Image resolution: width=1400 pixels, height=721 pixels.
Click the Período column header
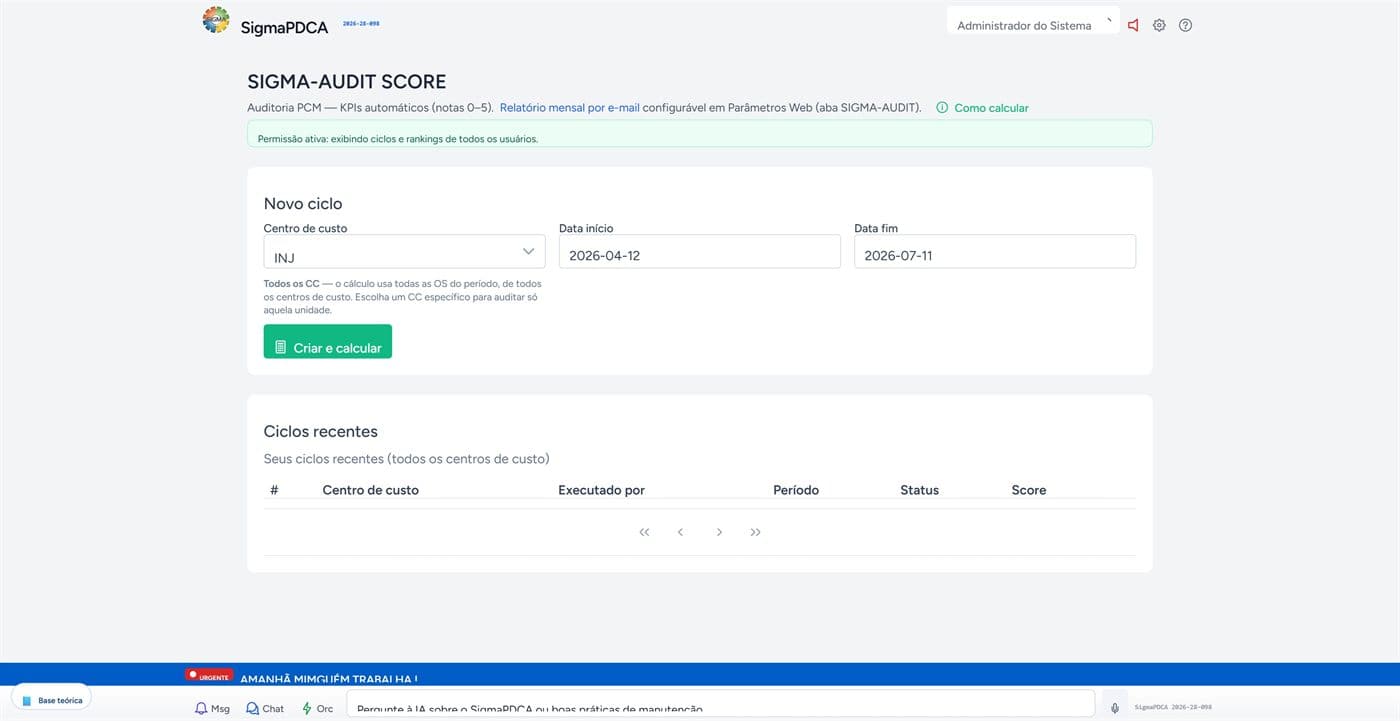pyautogui.click(x=796, y=490)
